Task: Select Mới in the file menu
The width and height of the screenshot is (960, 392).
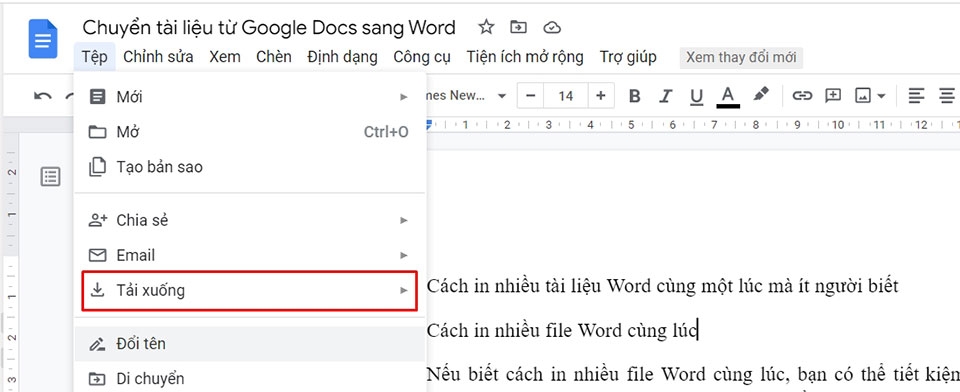Action: click(x=249, y=97)
